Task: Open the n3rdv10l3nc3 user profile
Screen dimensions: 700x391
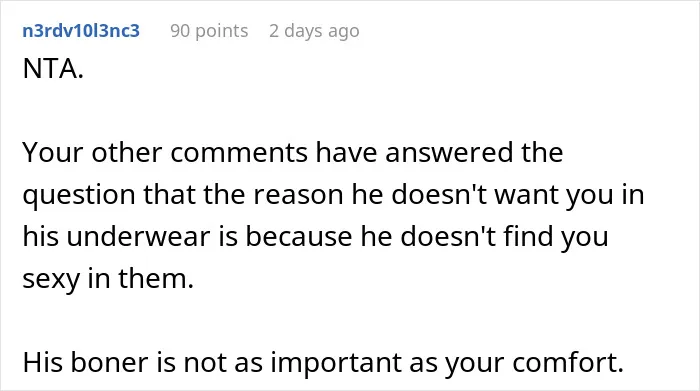Action: click(x=81, y=31)
